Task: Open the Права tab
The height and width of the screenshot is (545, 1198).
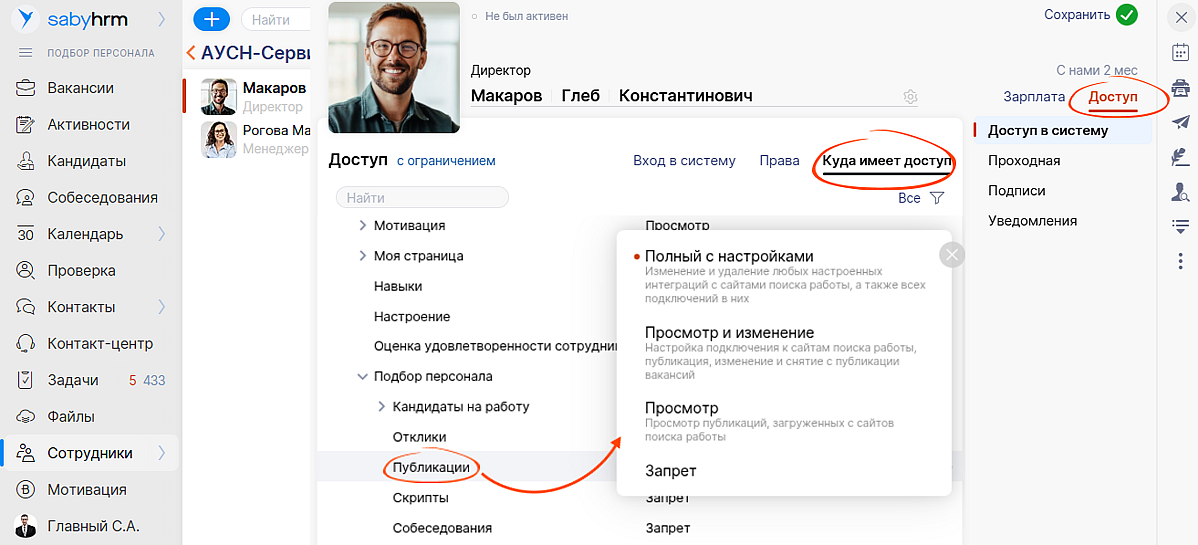Action: pos(779,161)
